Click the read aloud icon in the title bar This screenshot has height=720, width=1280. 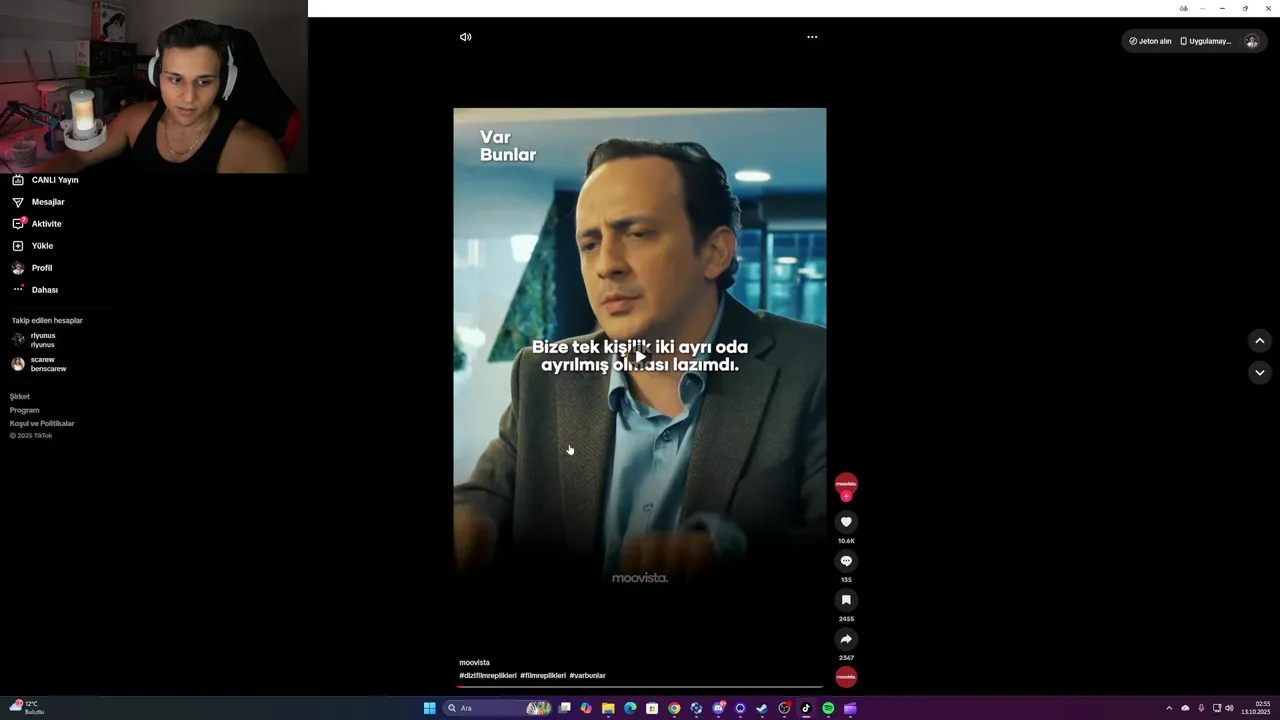pyautogui.click(x=1184, y=8)
